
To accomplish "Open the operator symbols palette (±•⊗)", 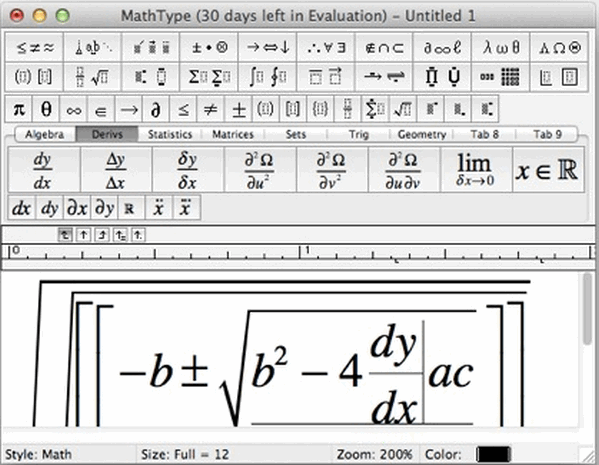I will click(209, 47).
